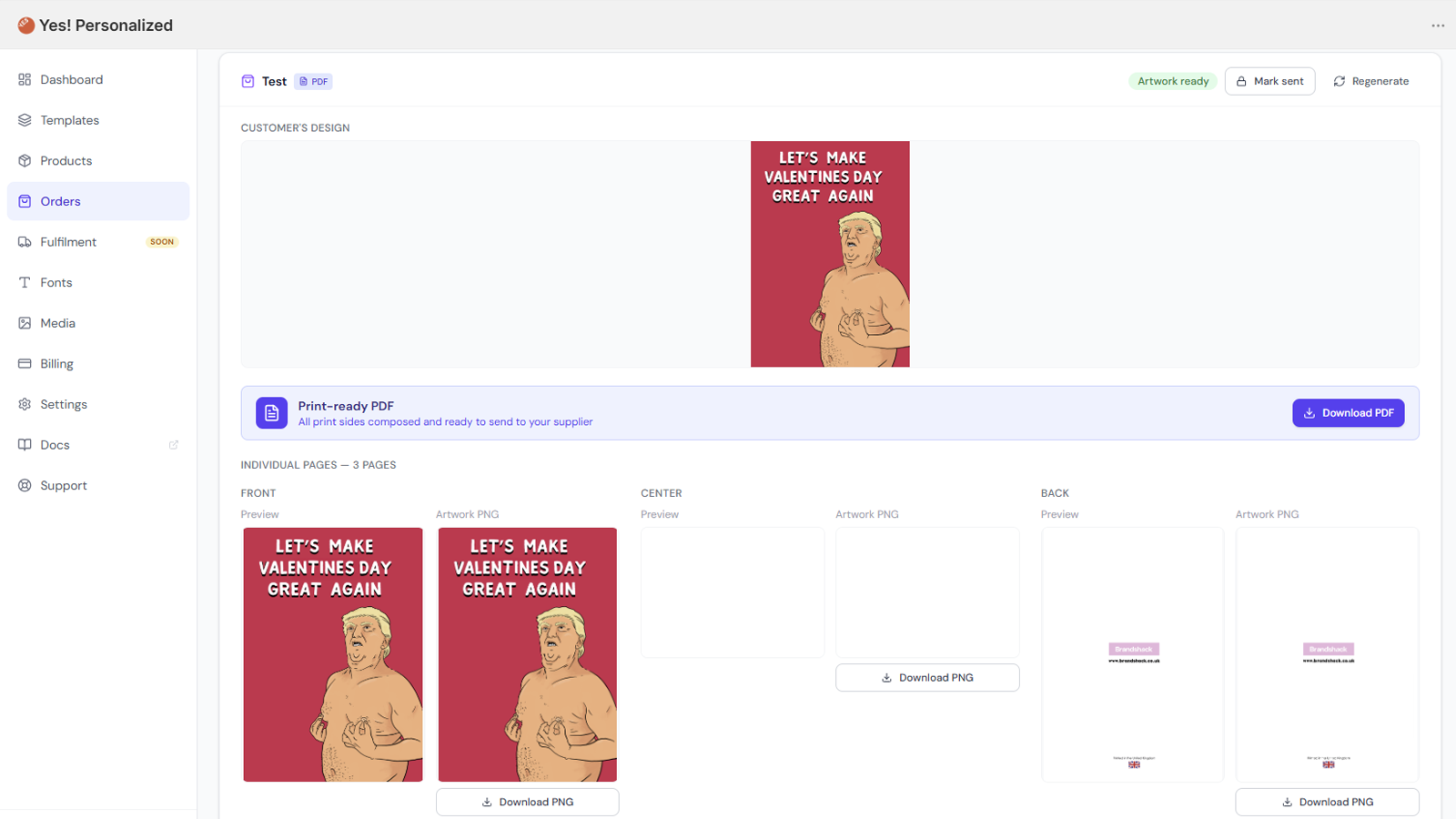1456x819 pixels.
Task: Open the Front Artwork PNG thumbnail
Action: coord(528,654)
